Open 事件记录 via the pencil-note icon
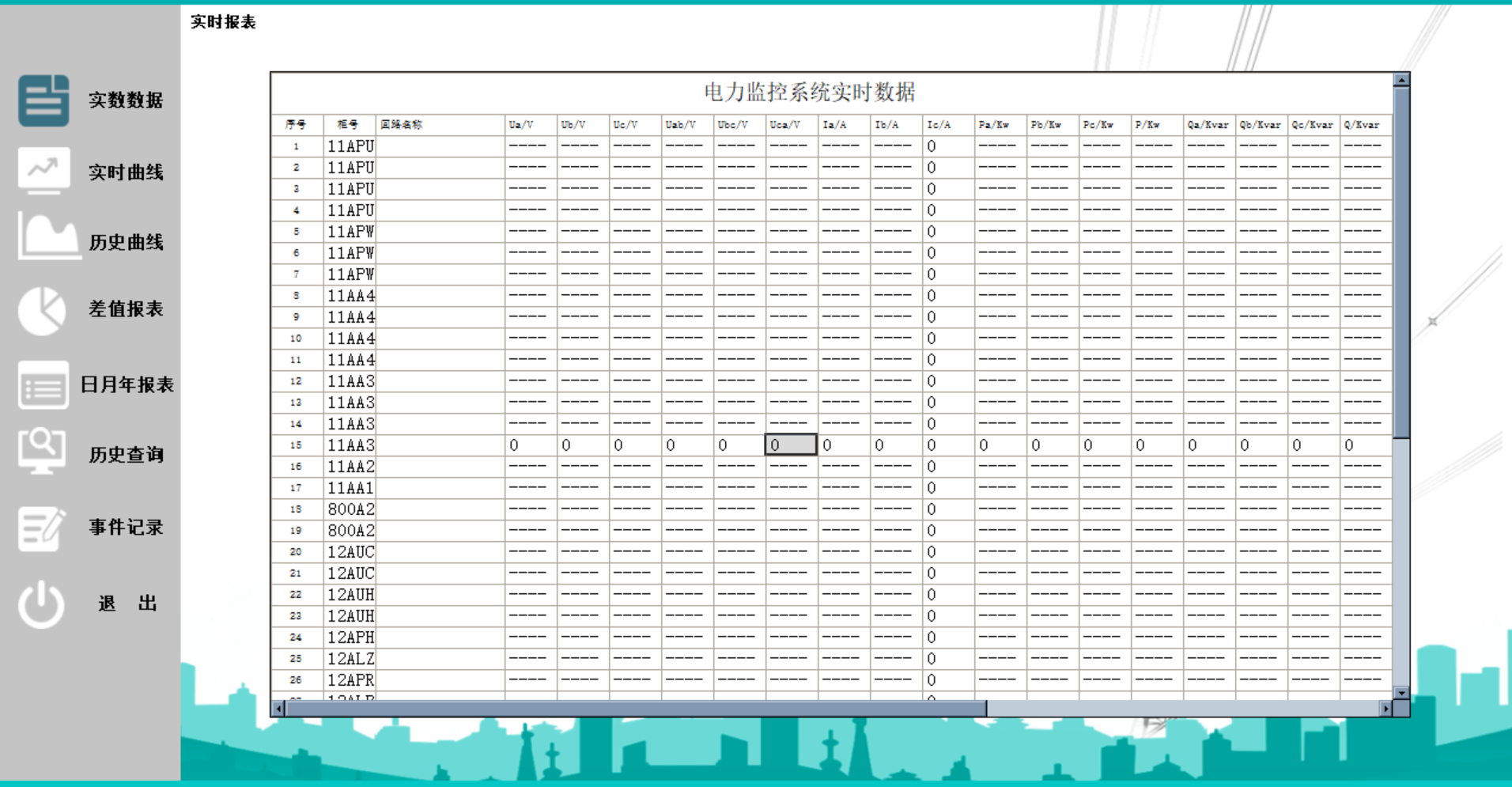This screenshot has width=1512, height=787. pos(42,528)
